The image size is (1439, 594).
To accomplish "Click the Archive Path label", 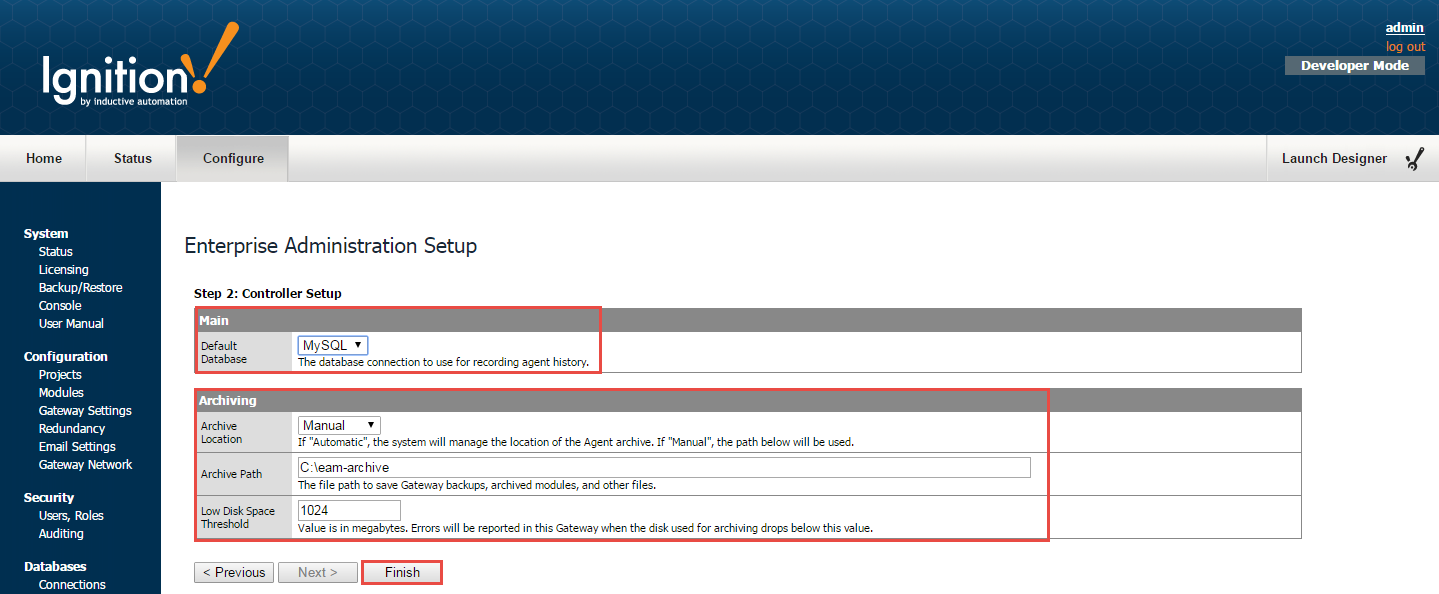I will [231, 474].
